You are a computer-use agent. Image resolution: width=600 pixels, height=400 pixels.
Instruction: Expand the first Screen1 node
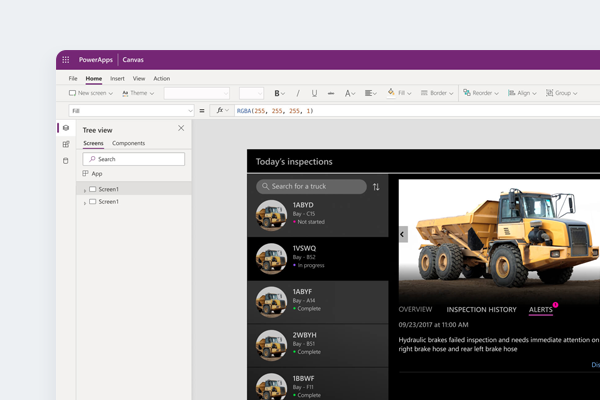[x=85, y=190]
